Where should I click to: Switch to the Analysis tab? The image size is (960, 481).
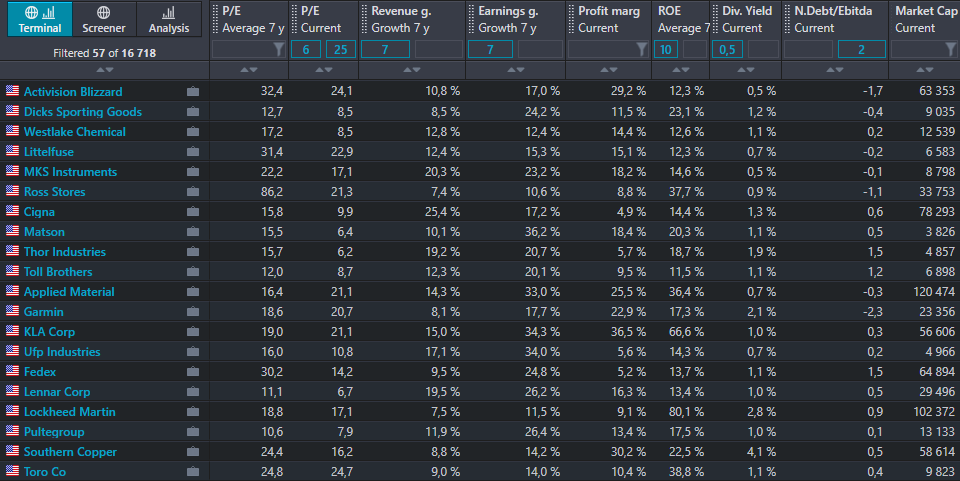[169, 19]
